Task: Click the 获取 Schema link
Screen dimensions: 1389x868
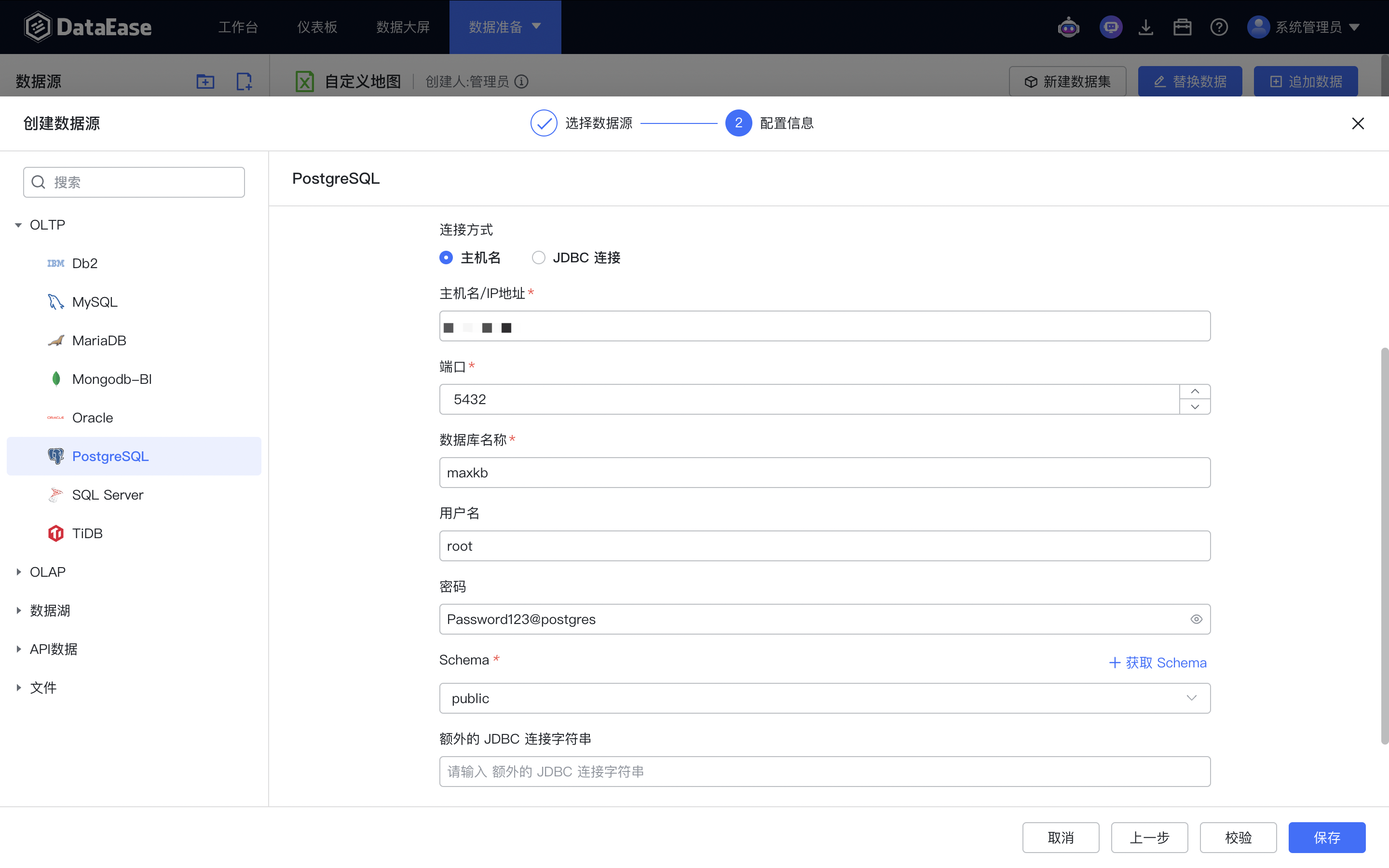Action: pyautogui.click(x=1157, y=663)
